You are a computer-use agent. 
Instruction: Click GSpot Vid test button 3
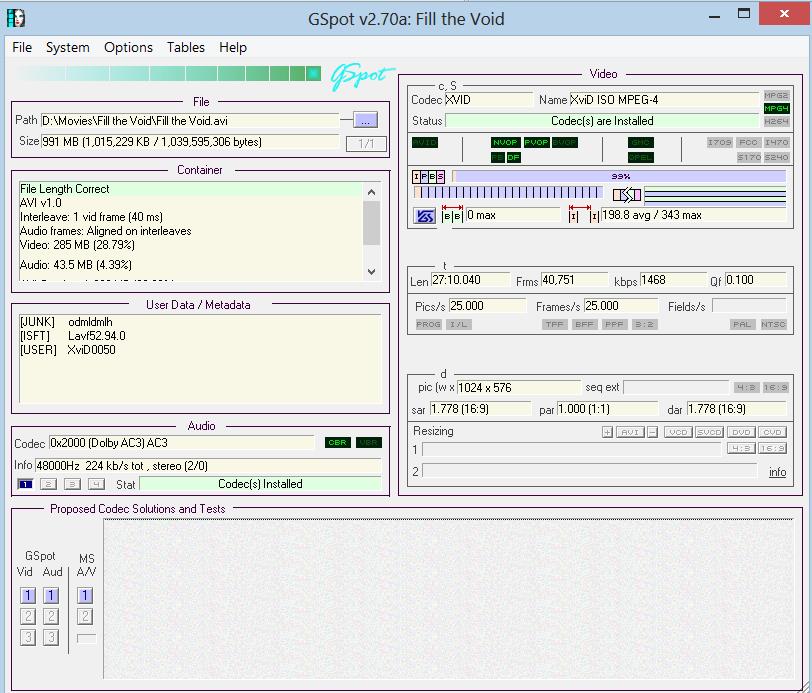(x=28, y=638)
